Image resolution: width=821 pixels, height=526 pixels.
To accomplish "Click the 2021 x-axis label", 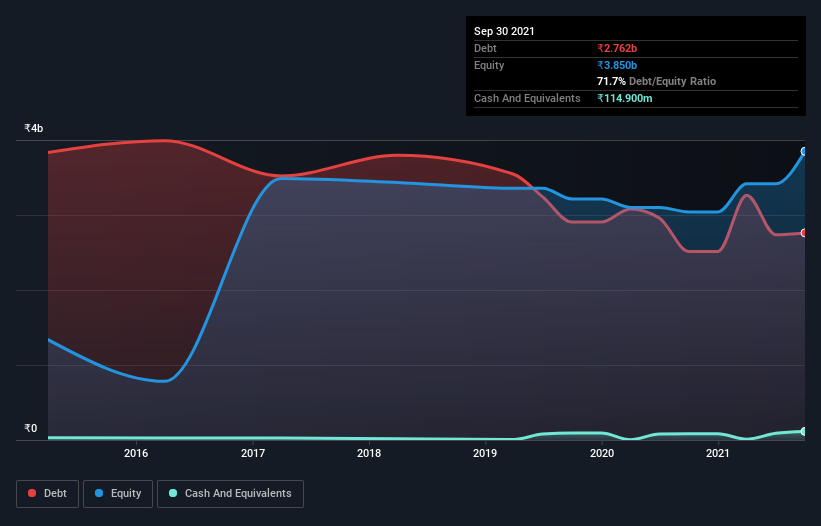I will point(718,453).
